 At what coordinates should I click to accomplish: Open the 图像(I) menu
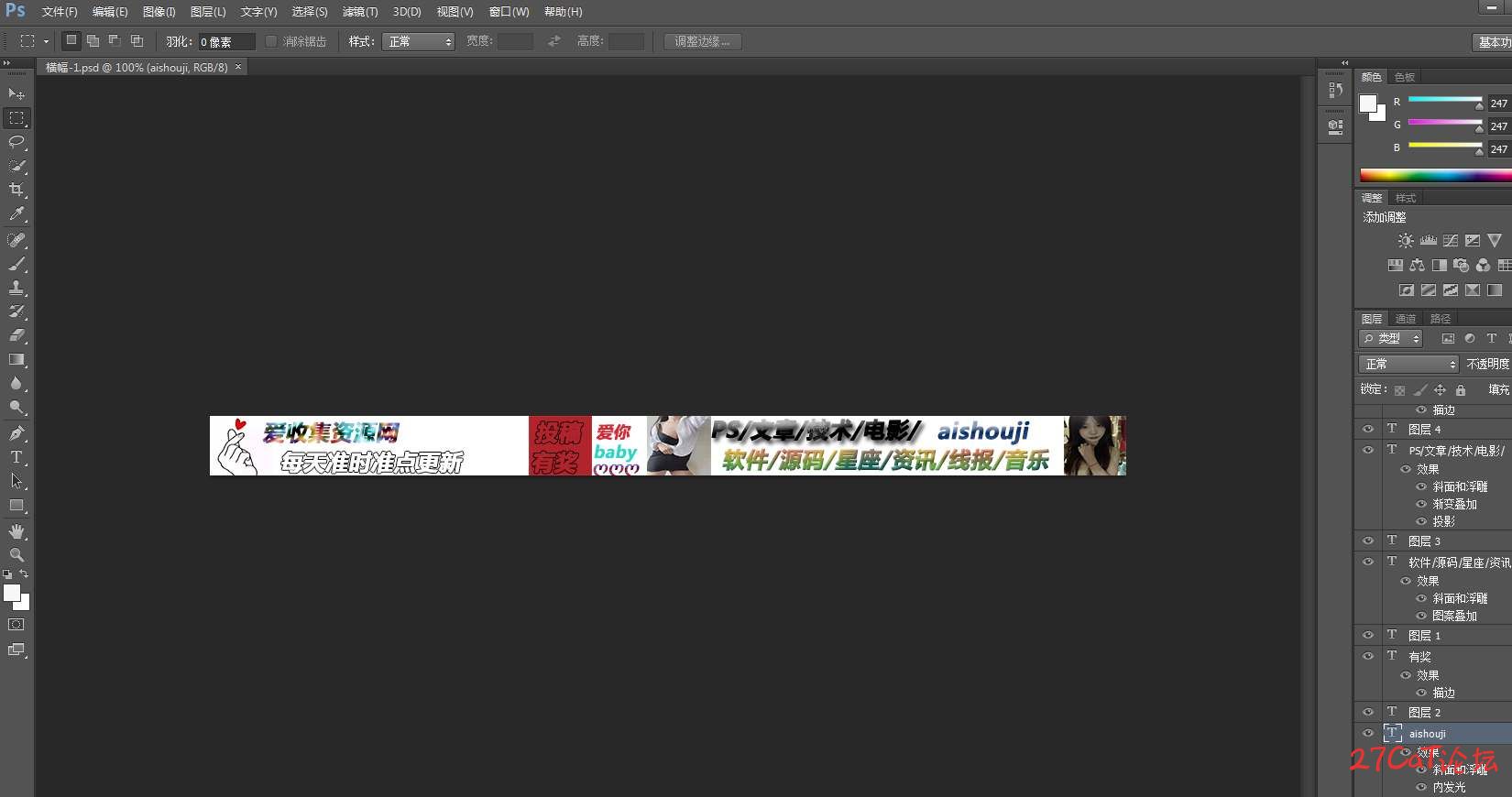tap(159, 12)
